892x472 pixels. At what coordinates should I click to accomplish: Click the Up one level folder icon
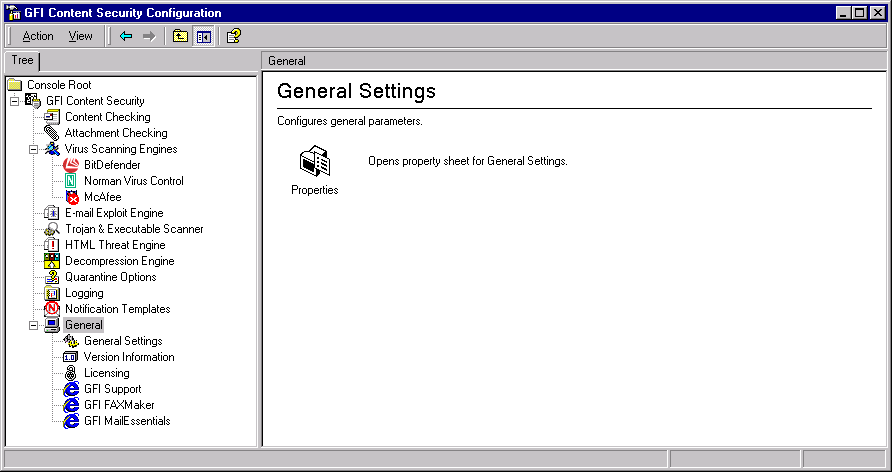pos(180,36)
